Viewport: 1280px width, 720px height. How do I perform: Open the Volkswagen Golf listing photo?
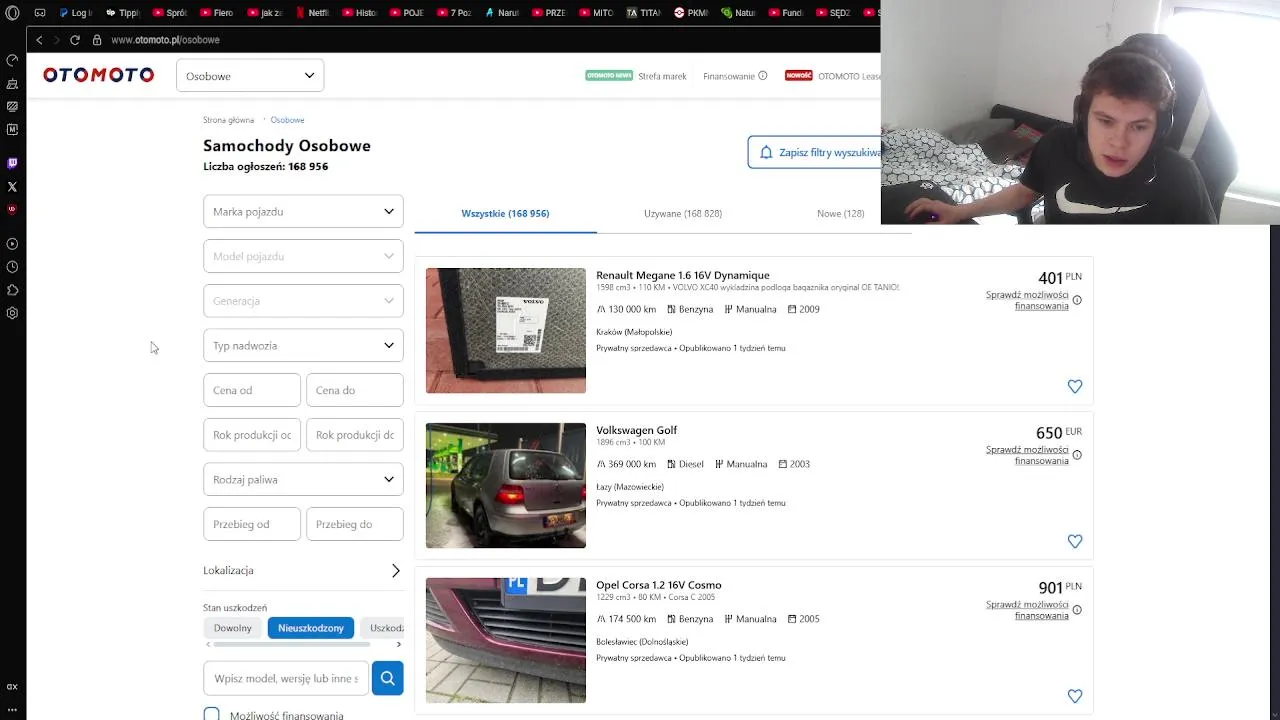point(506,485)
